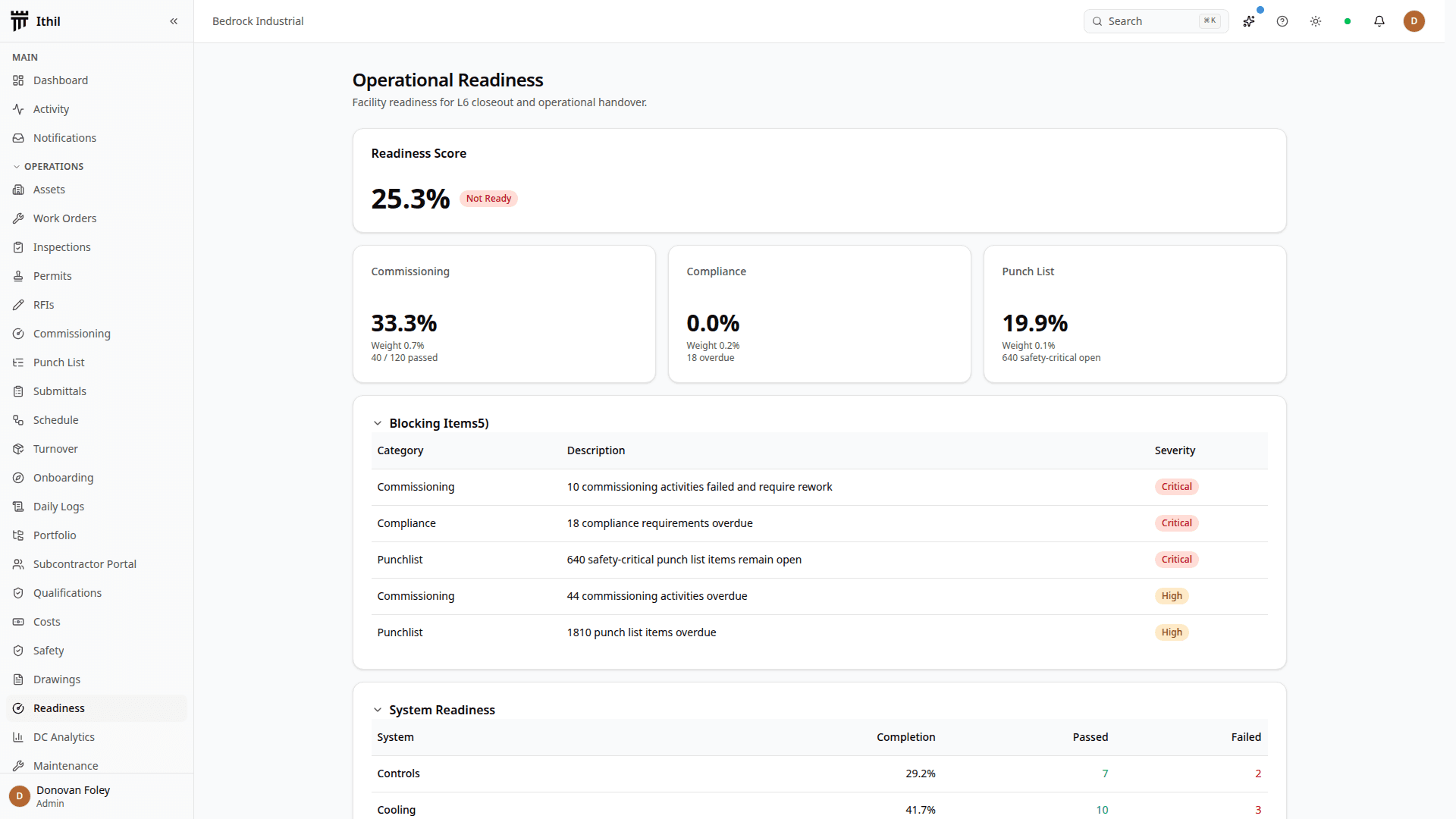The height and width of the screenshot is (819, 1456).
Task: Click the High badge on the 1810 punch list row
Action: (x=1172, y=632)
